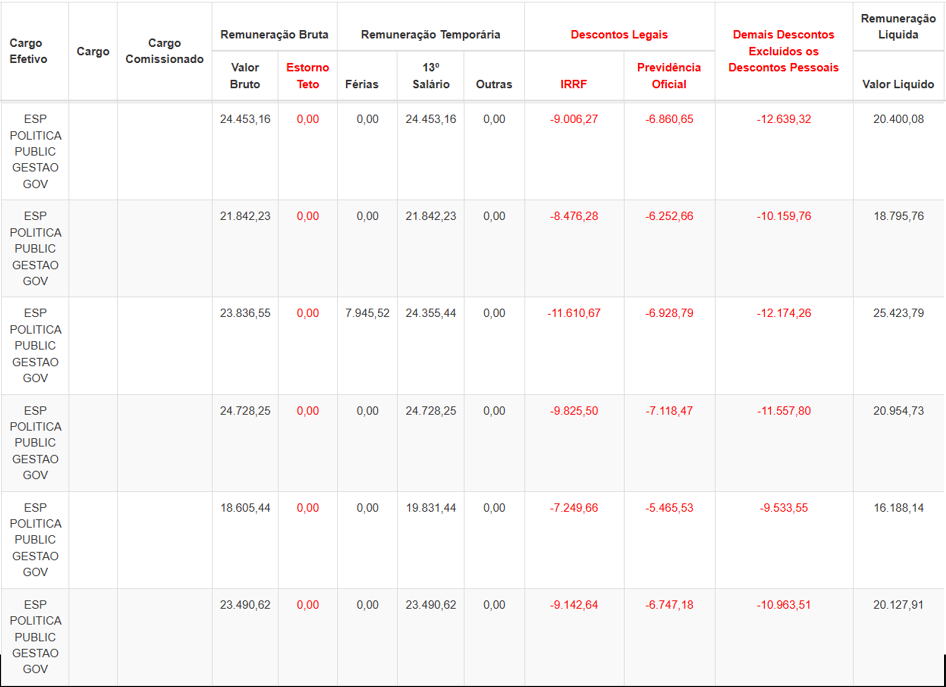Click the IRRF column header

point(574,84)
